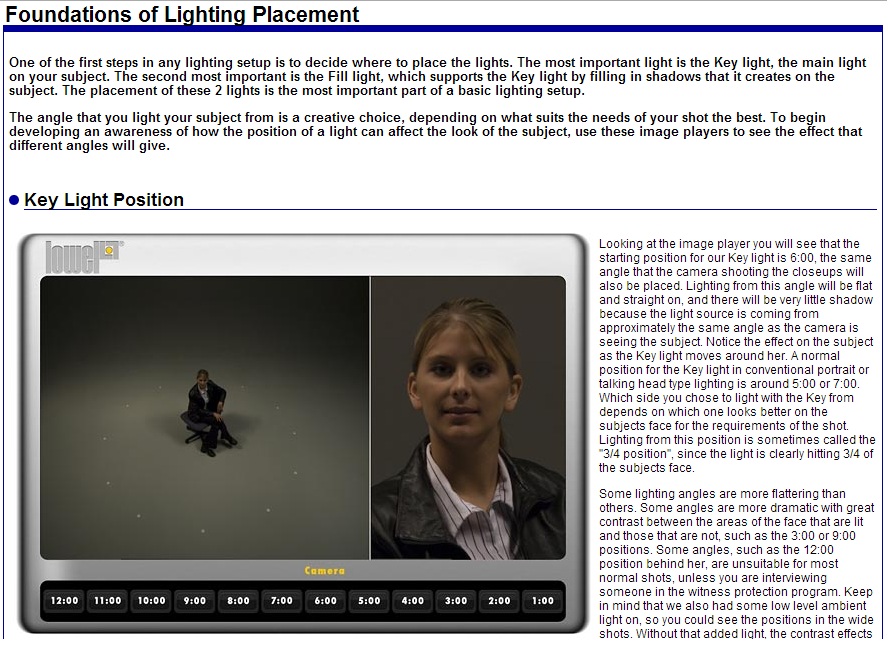Switch key light to 9:00 position
Viewport: 888px width, 648px height.
tap(195, 601)
